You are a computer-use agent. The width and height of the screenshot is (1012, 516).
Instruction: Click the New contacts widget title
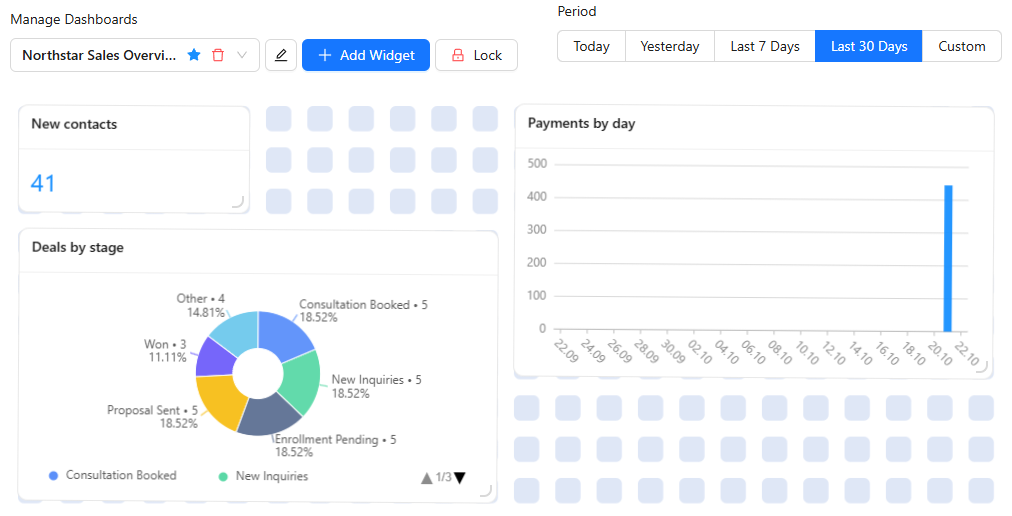[74, 124]
